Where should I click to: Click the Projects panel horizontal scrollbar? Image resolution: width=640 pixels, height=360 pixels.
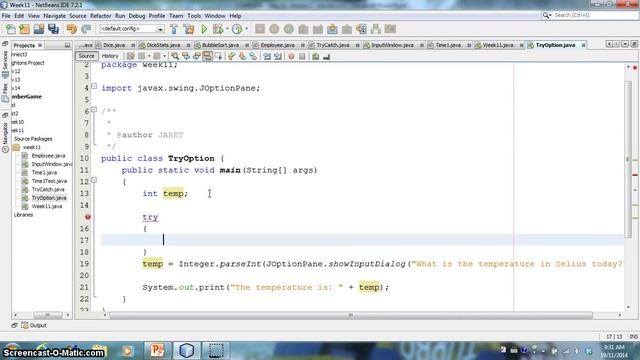click(47, 315)
